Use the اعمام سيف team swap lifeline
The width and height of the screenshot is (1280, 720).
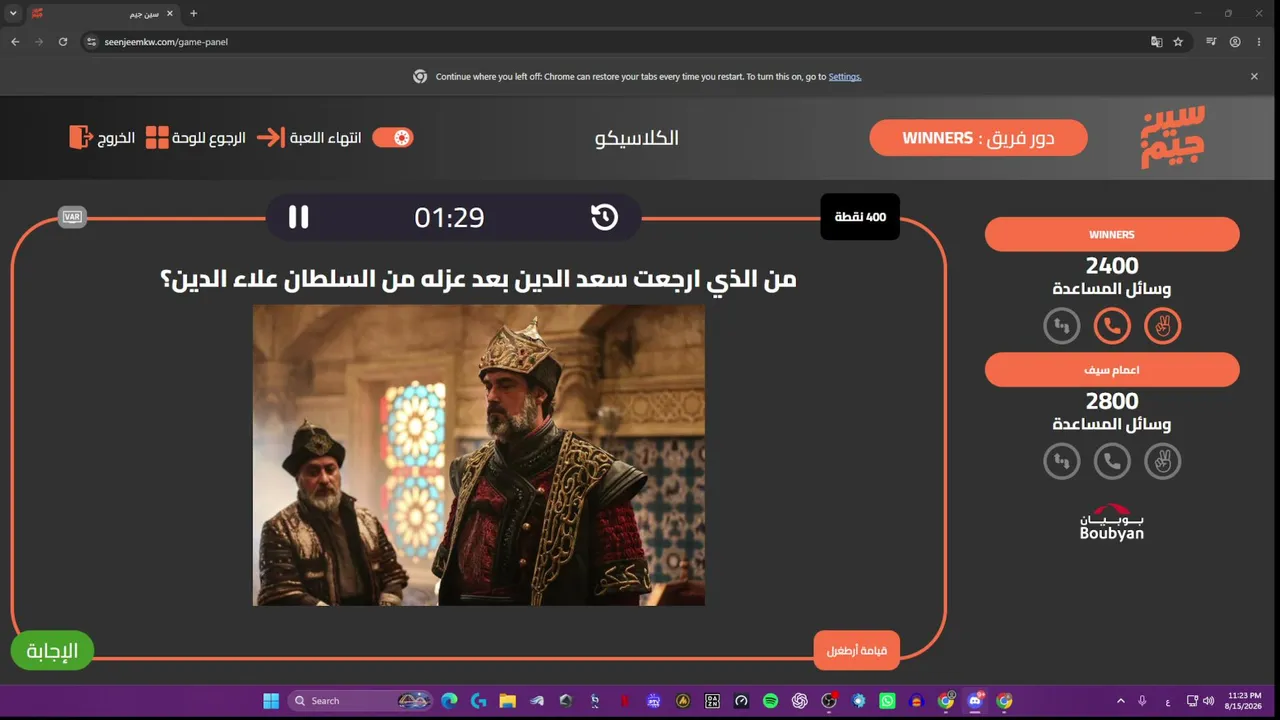point(1062,461)
